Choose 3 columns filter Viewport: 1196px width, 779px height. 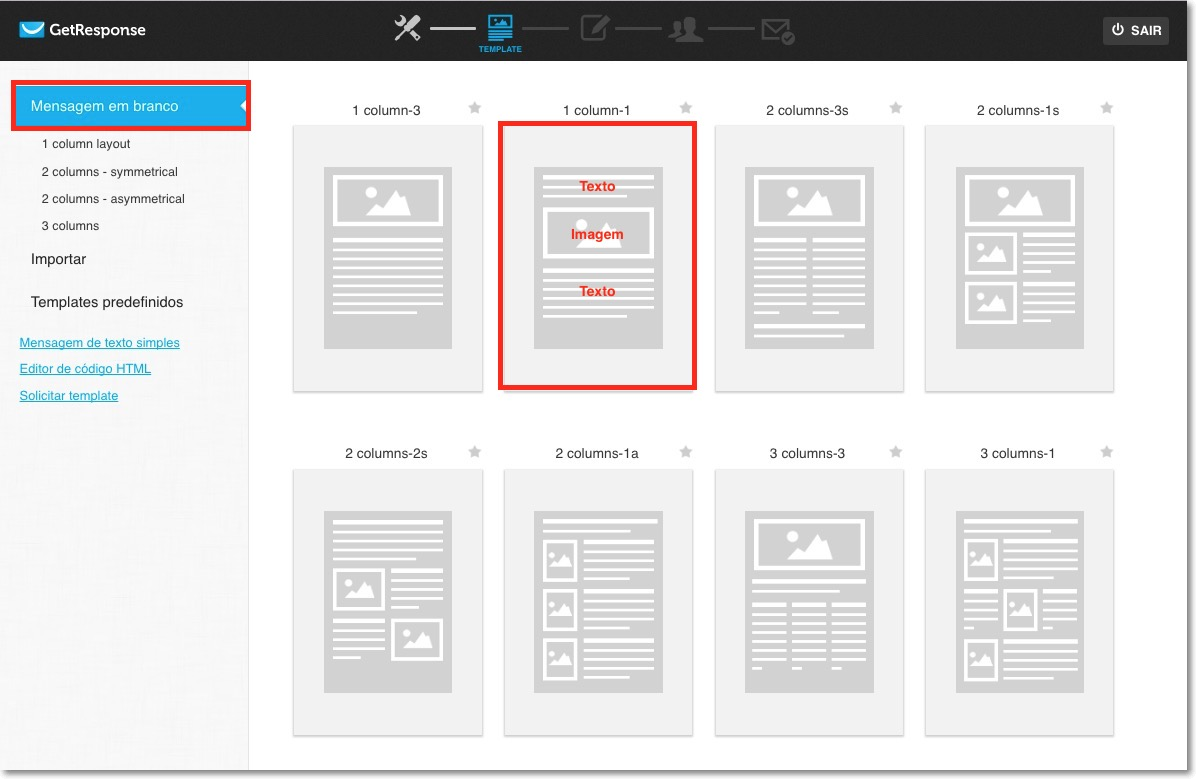70,226
